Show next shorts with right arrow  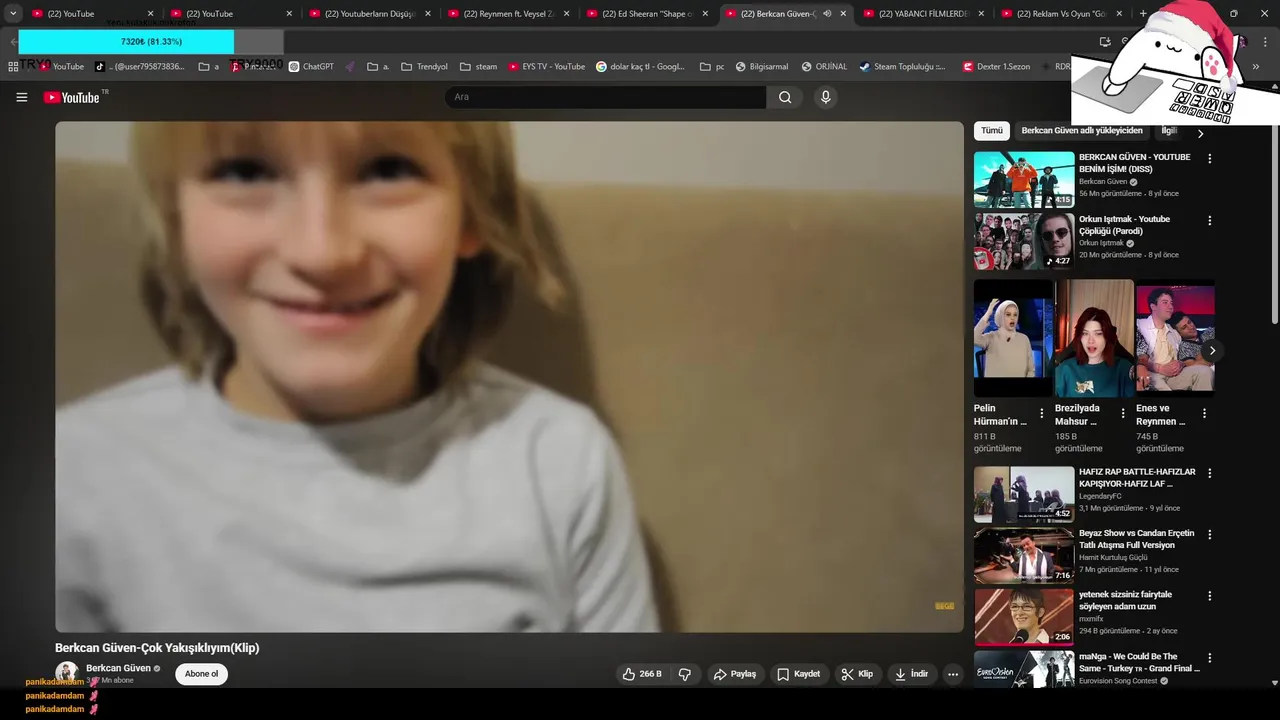point(1212,351)
